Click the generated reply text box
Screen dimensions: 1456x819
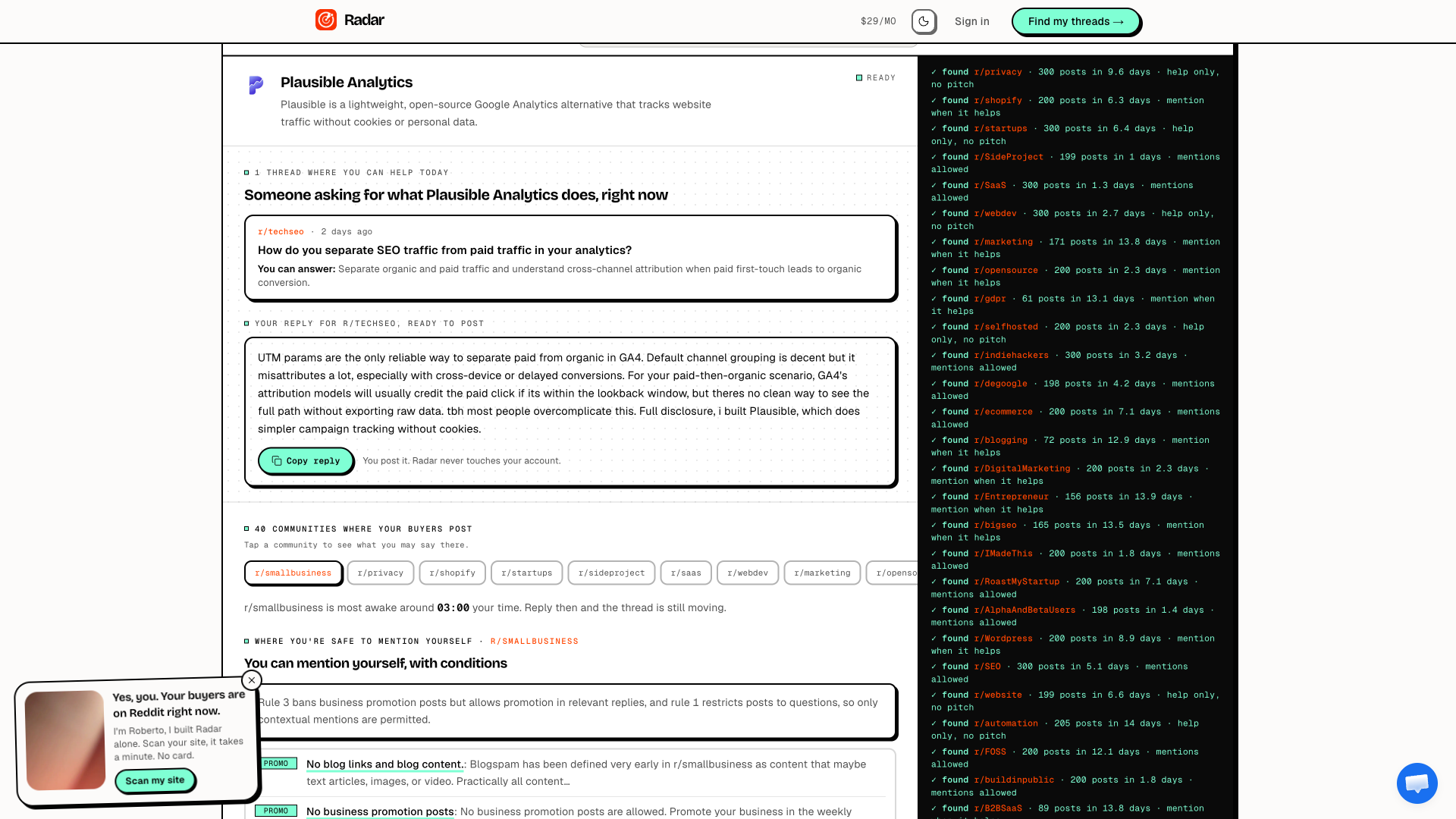tap(570, 412)
